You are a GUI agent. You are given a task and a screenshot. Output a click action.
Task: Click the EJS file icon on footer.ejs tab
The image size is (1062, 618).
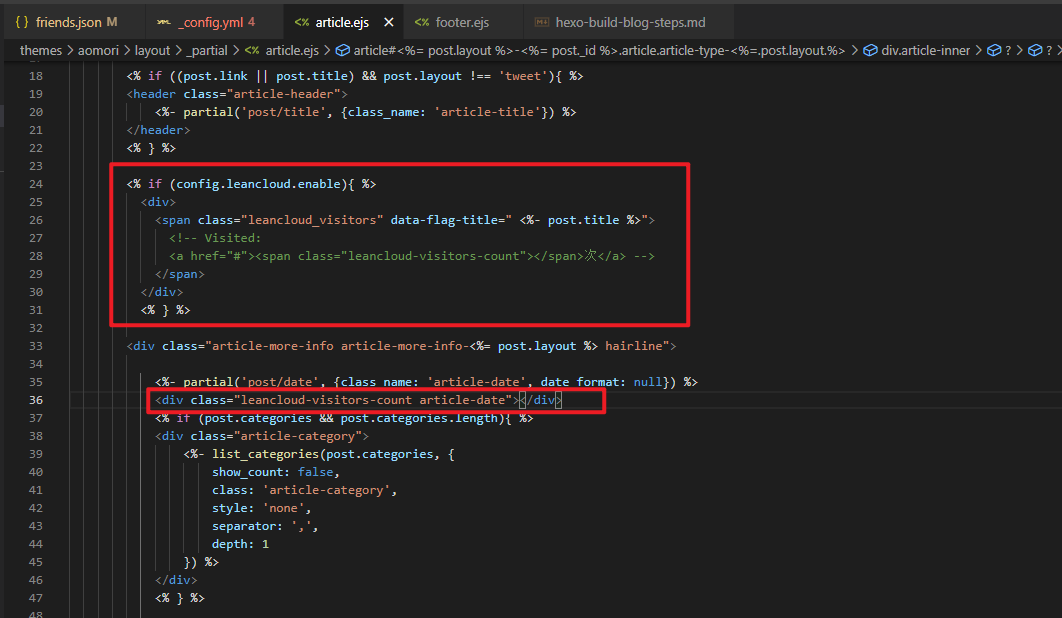tap(422, 21)
